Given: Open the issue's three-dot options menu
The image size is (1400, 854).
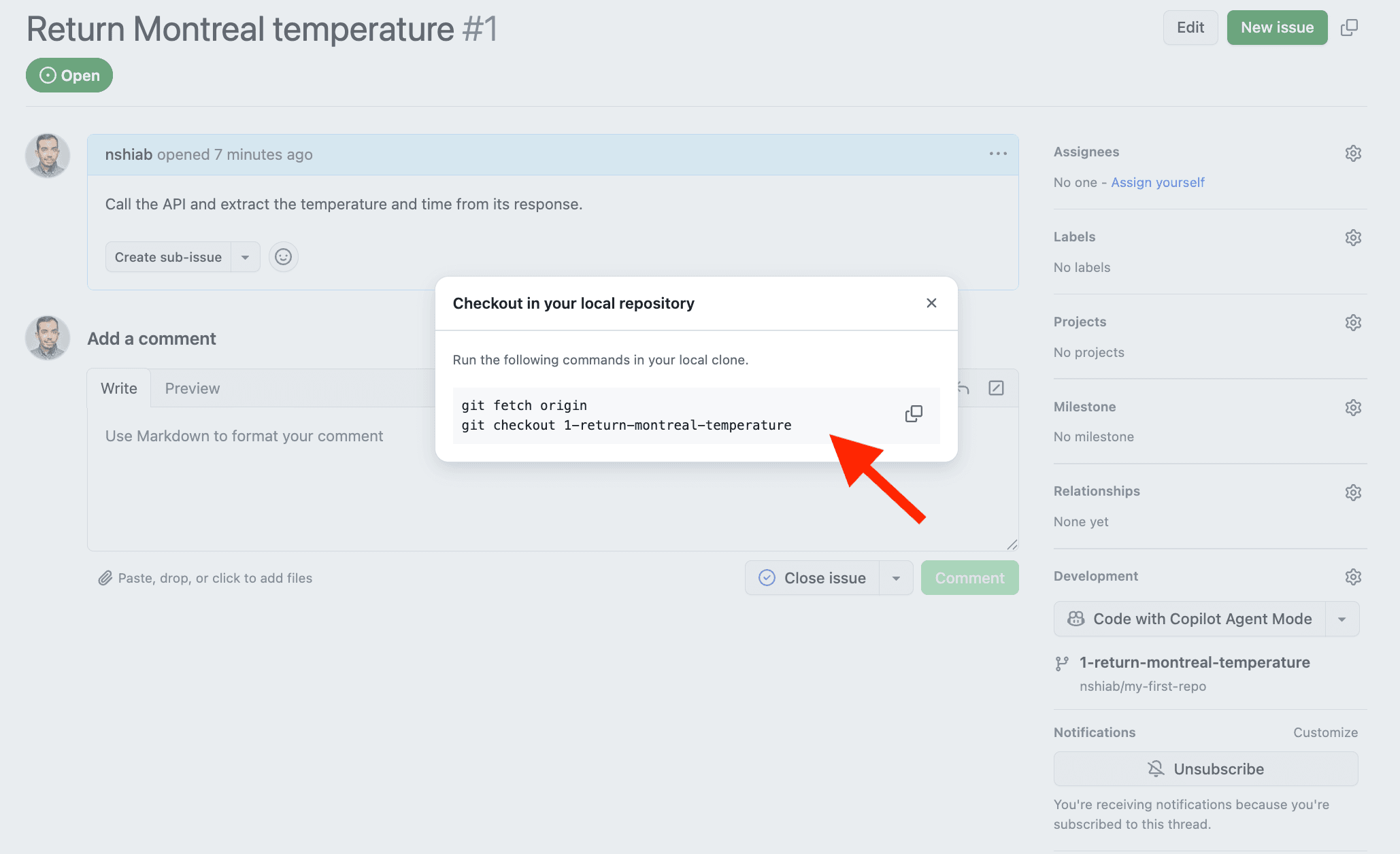Looking at the screenshot, I should click(998, 154).
